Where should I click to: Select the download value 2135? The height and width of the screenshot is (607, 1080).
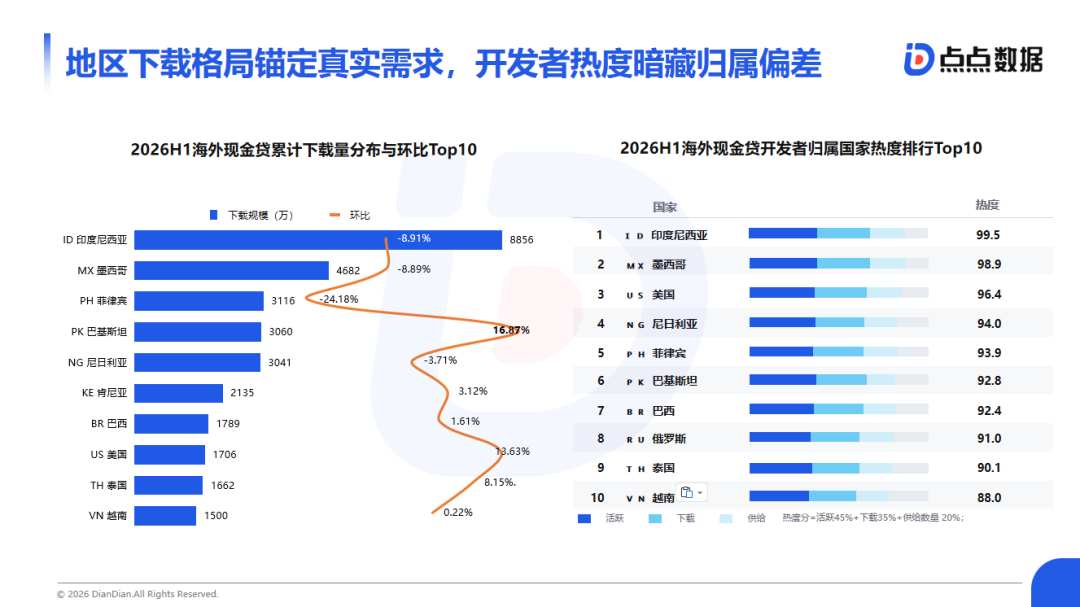pos(242,393)
